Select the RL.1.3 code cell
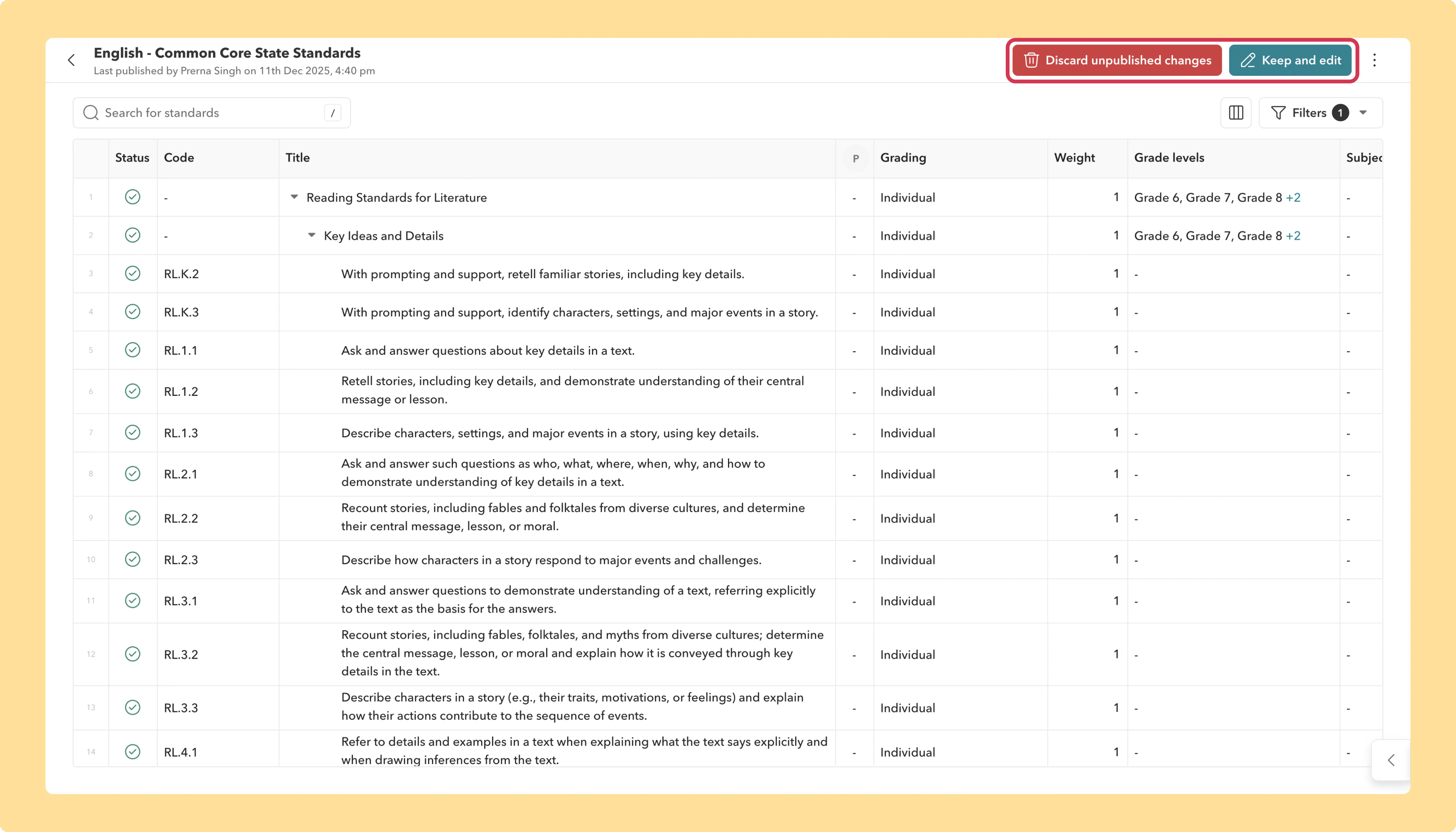Image resolution: width=1456 pixels, height=832 pixels. pyautogui.click(x=218, y=433)
